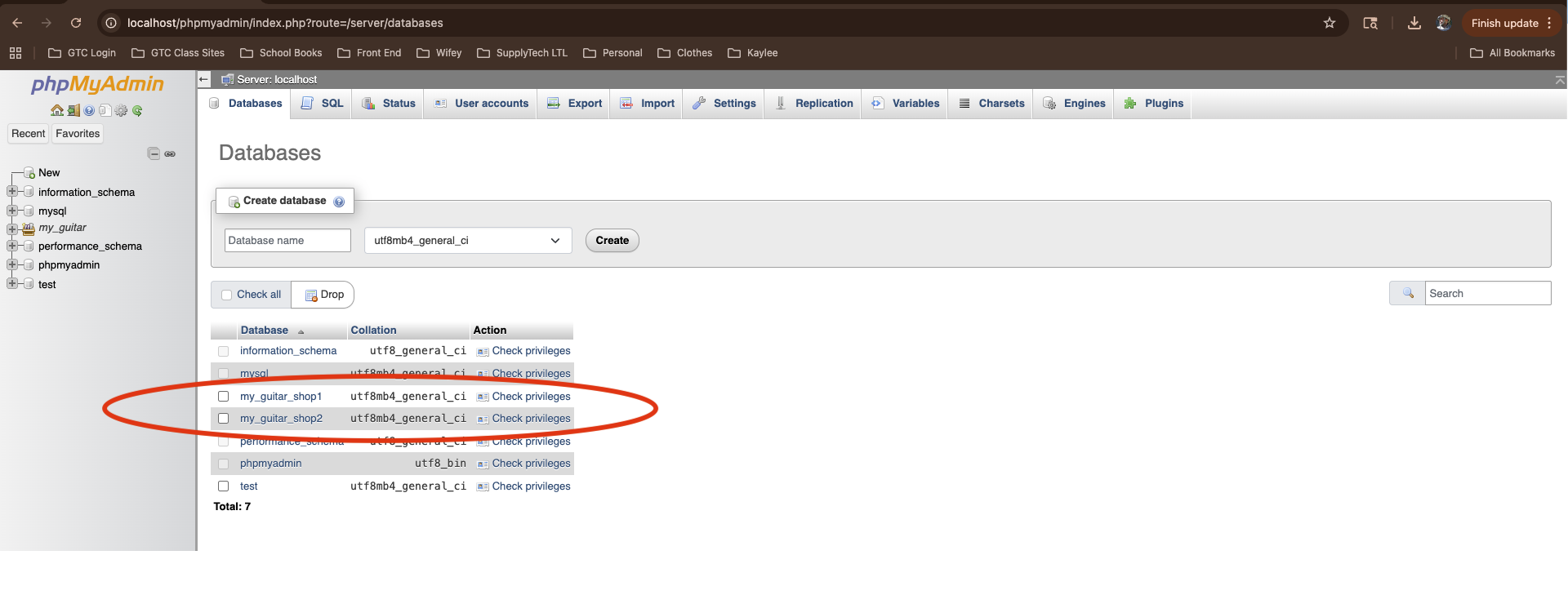Screen dimensions: 1568x604
Task: Expand the information_schema tree node
Action: click(12, 192)
